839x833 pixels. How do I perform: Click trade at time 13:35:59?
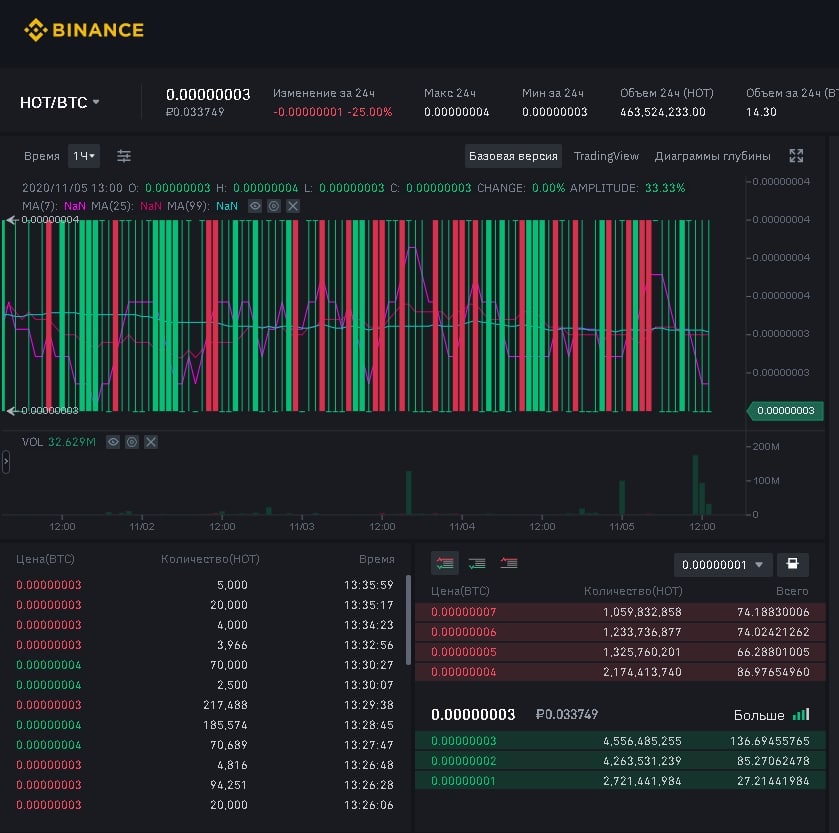coord(205,585)
